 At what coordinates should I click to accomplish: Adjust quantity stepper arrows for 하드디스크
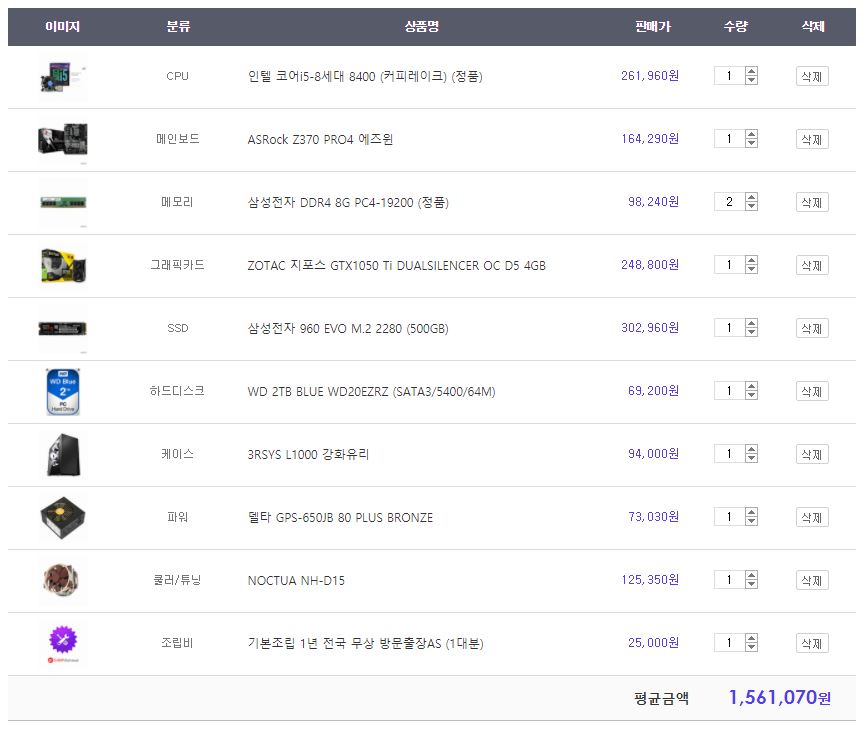pos(751,390)
